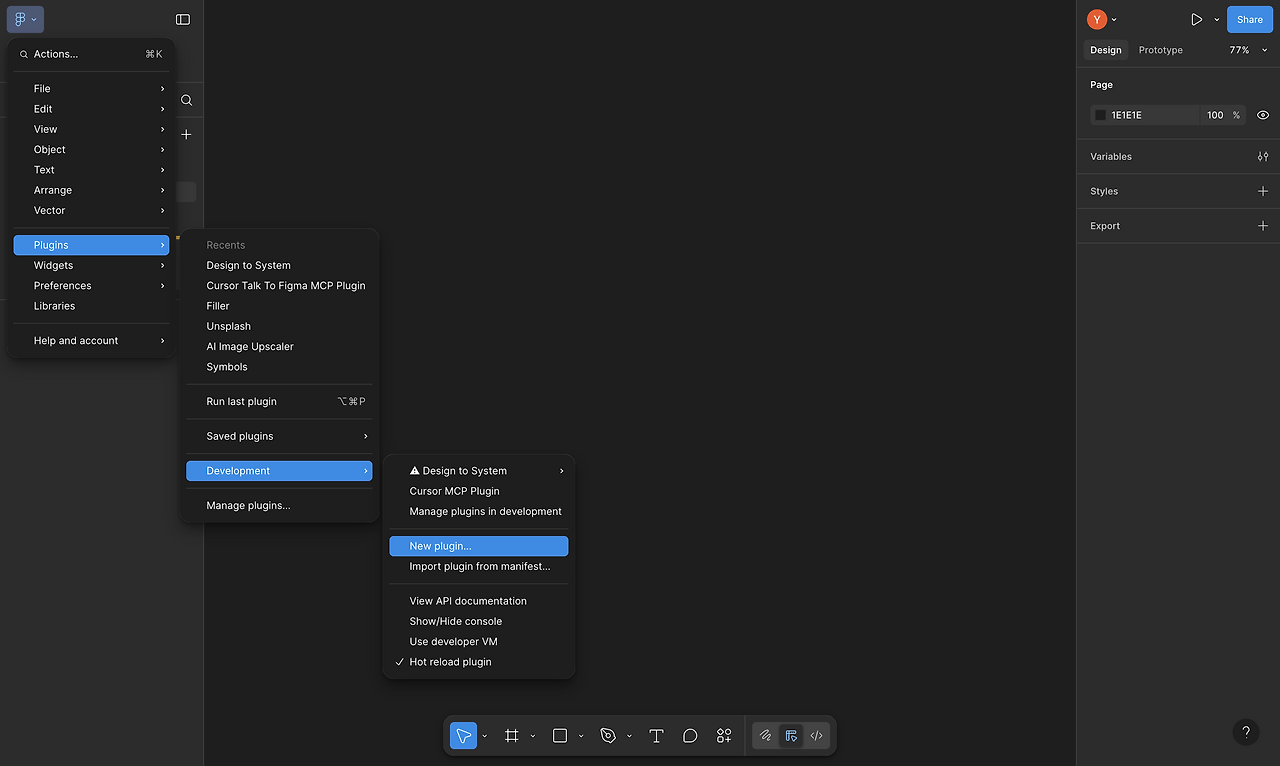Expand the Saved plugins submenu
Screen dimensions: 1280x766
tap(279, 436)
